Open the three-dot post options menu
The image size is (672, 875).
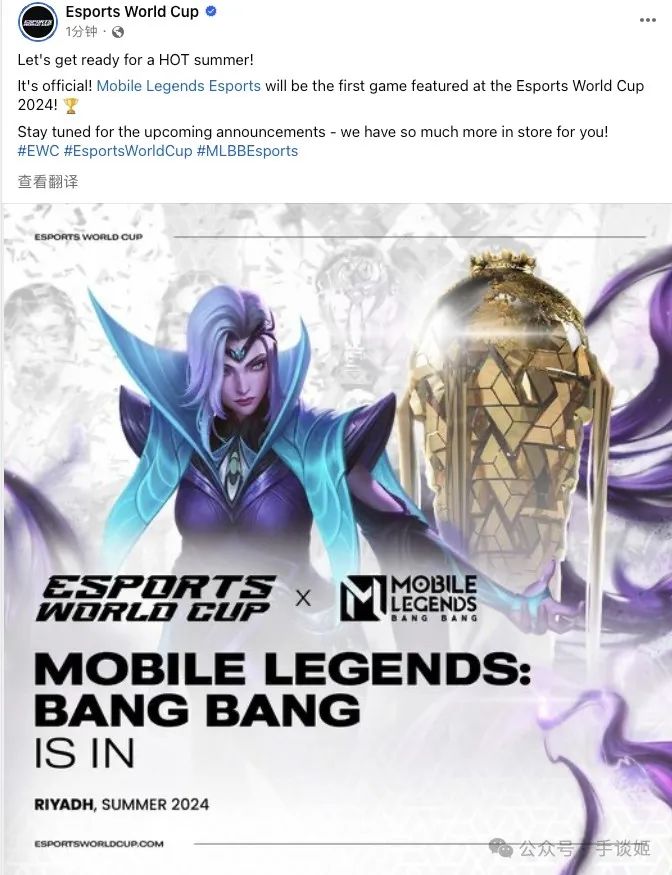click(647, 20)
